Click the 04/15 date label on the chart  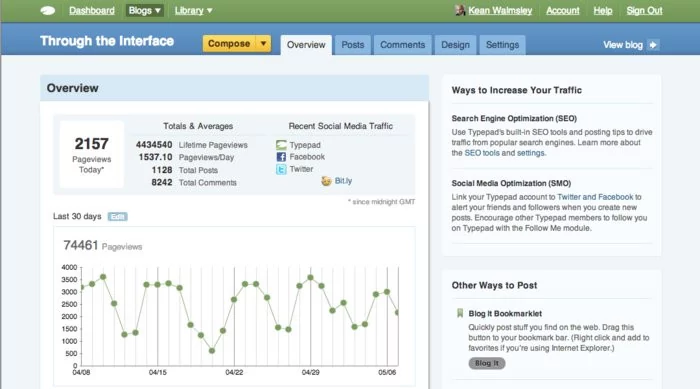click(x=158, y=372)
